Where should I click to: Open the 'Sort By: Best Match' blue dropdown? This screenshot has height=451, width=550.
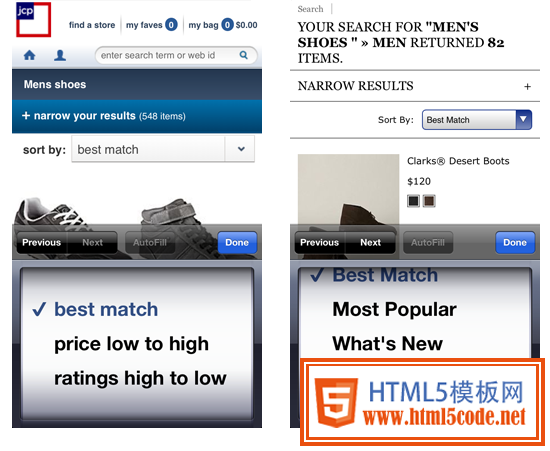tap(477, 120)
